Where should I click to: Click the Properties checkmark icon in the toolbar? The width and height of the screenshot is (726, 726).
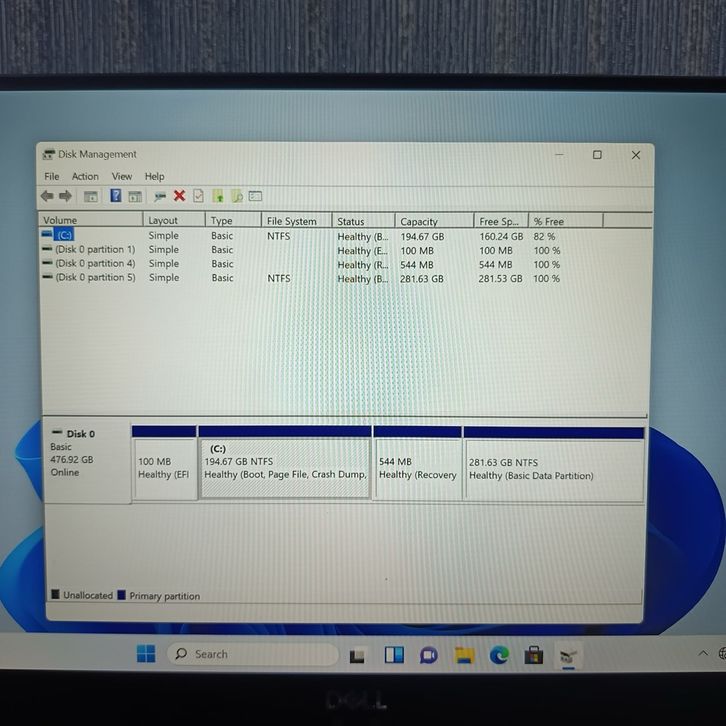(199, 196)
